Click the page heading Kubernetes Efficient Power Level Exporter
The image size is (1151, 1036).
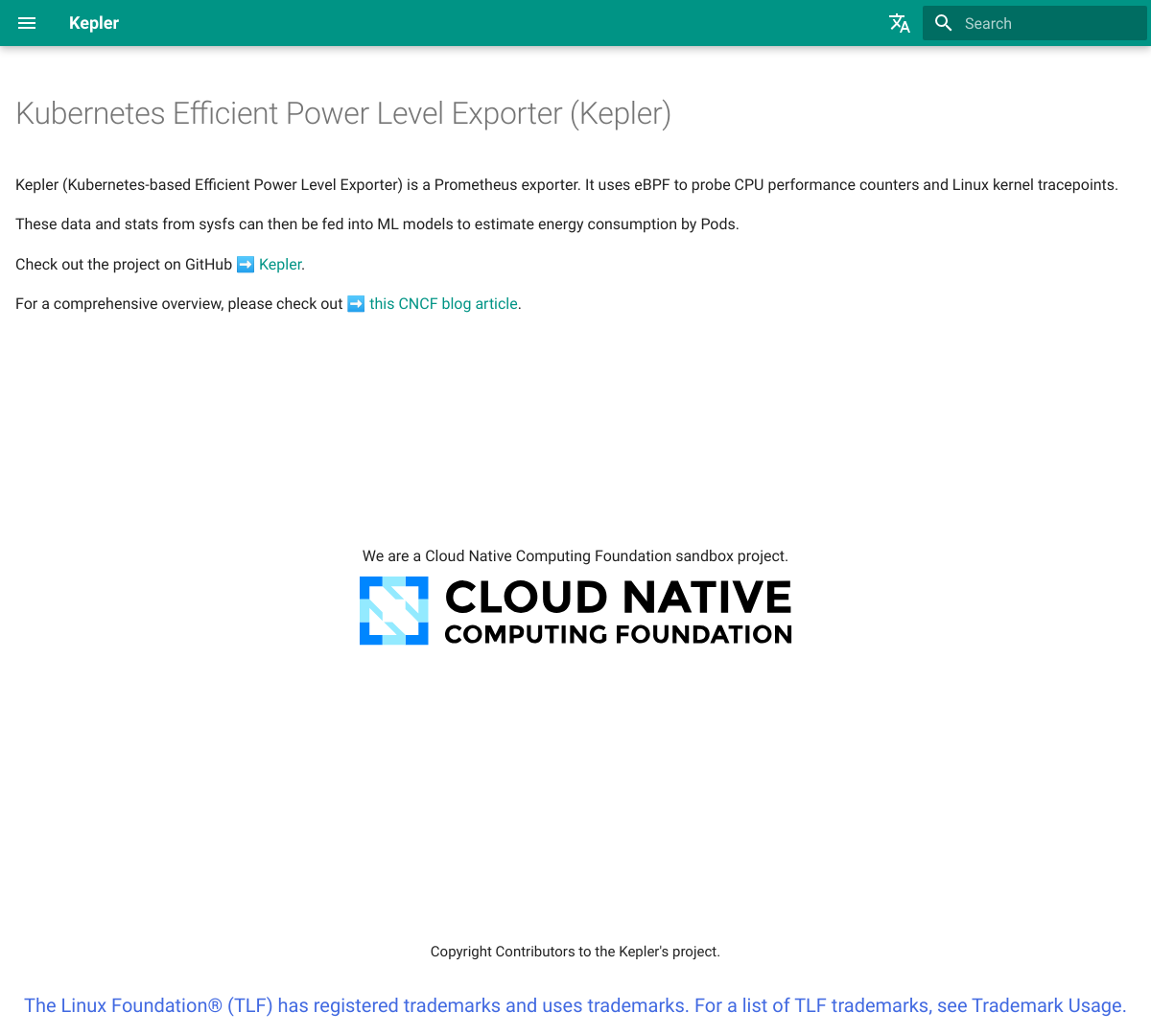click(x=343, y=113)
